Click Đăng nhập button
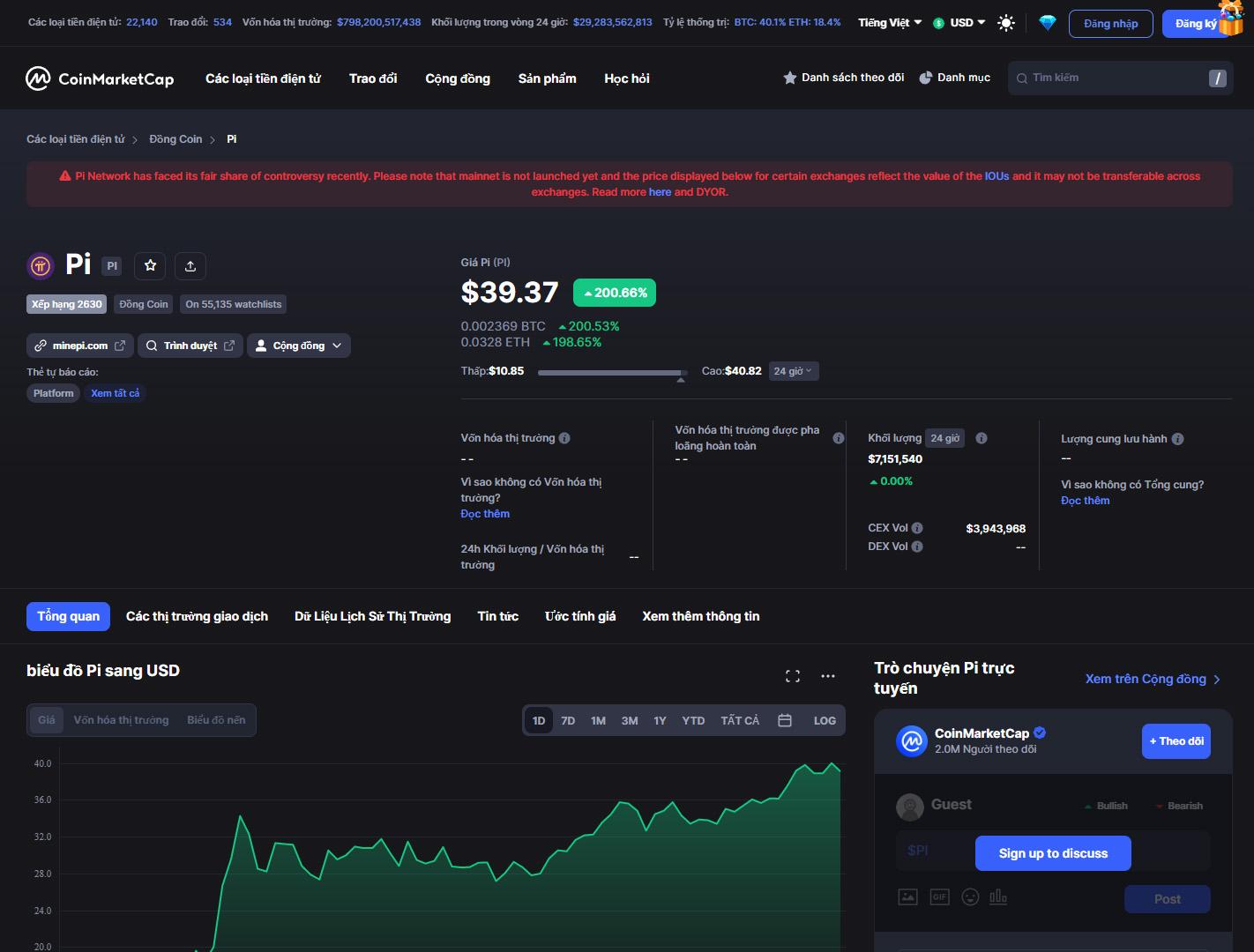 pyautogui.click(x=1110, y=24)
